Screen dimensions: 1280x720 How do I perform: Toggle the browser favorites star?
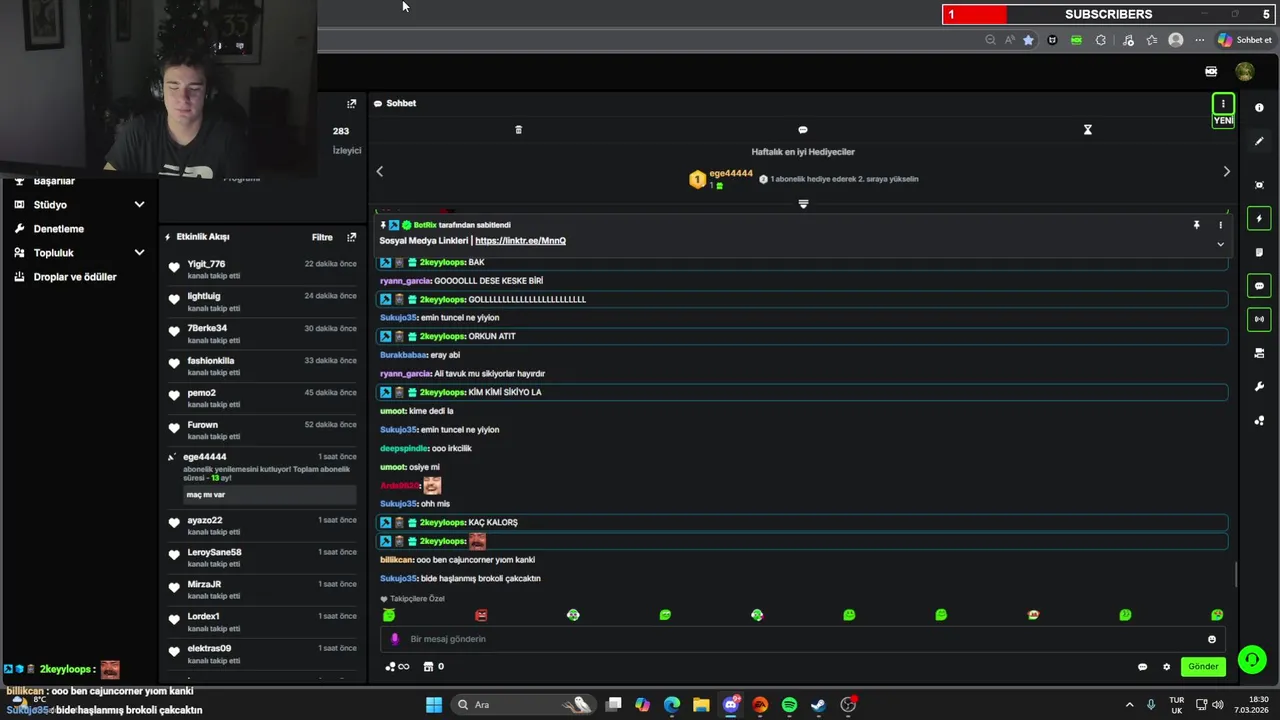coord(1028,40)
